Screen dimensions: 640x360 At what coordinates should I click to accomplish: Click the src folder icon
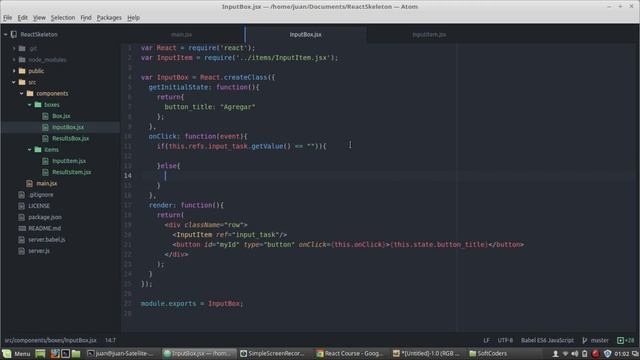[x=22, y=82]
